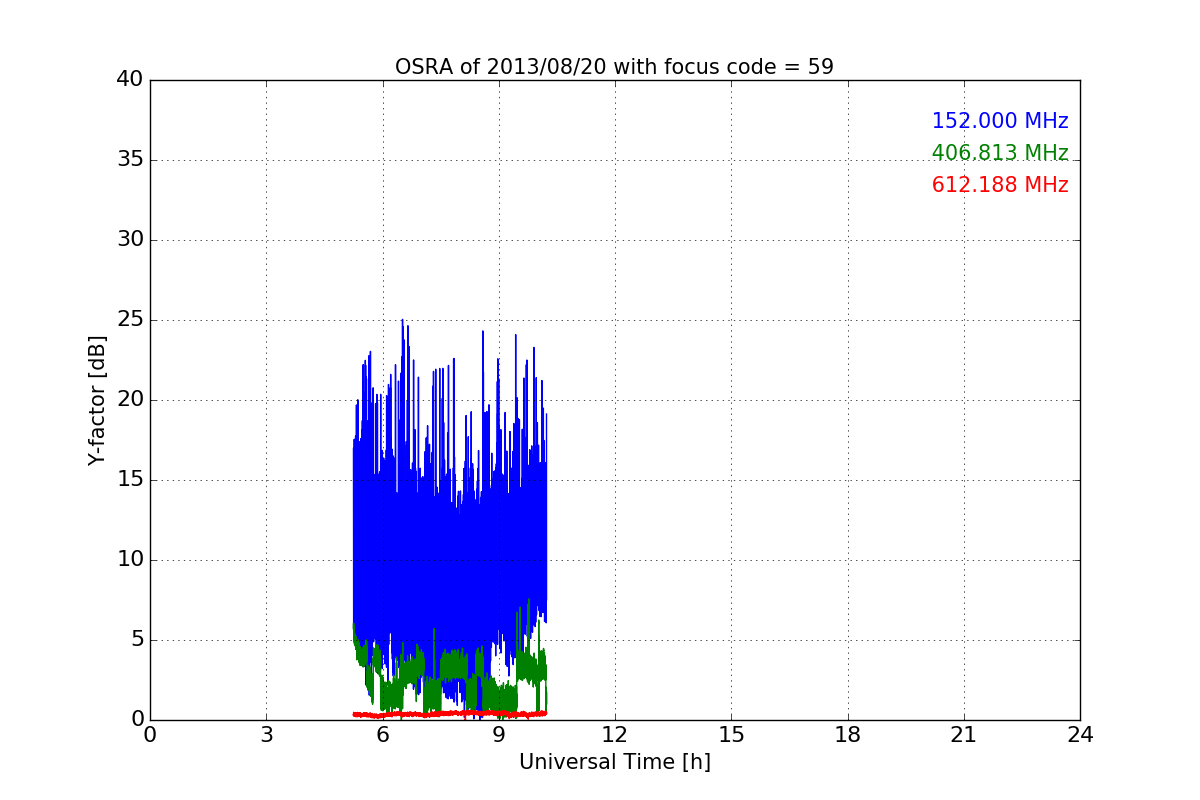Click the x-axis tick label '21'
Screen dimensions: 1200x800
tap(964, 734)
